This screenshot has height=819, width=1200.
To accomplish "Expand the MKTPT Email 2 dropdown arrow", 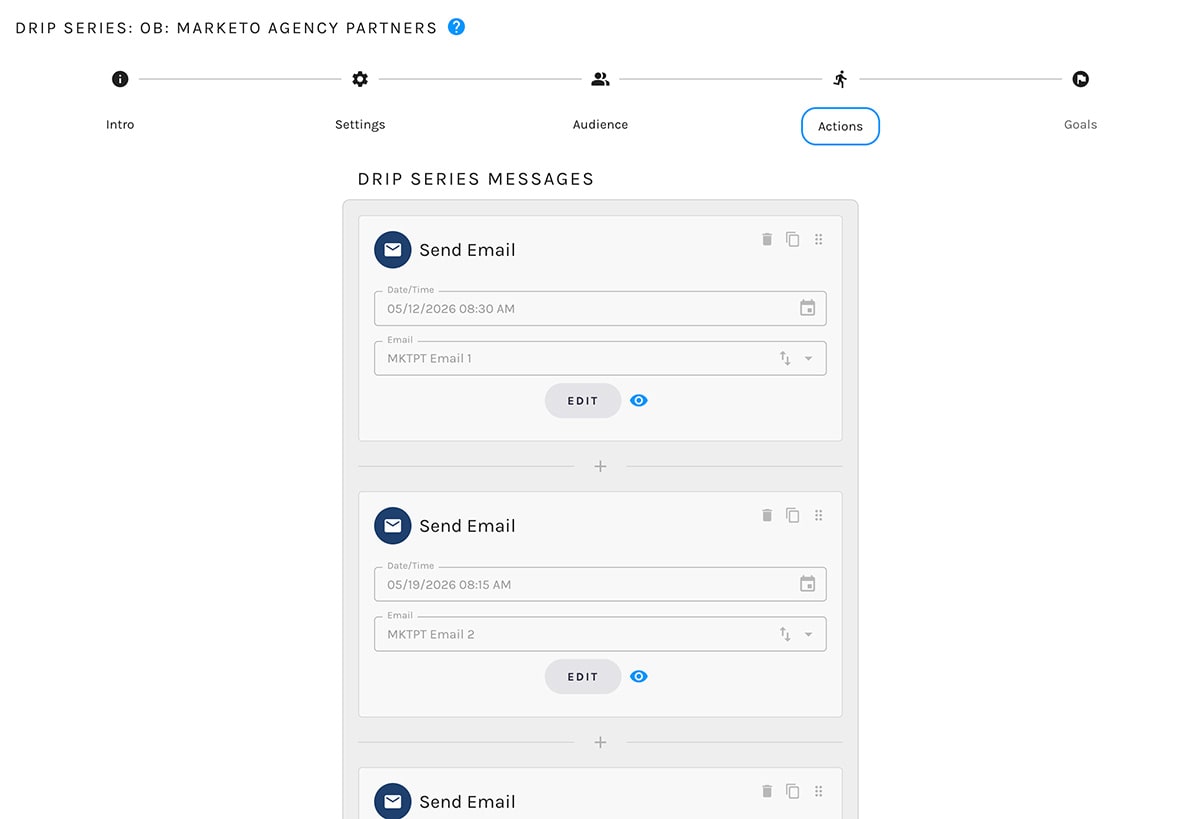I will coord(808,635).
